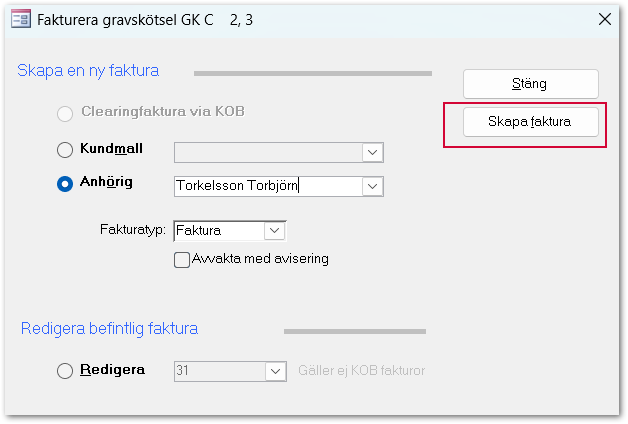Choose the Kundmall radio option
The height and width of the screenshot is (424, 628).
[66, 151]
